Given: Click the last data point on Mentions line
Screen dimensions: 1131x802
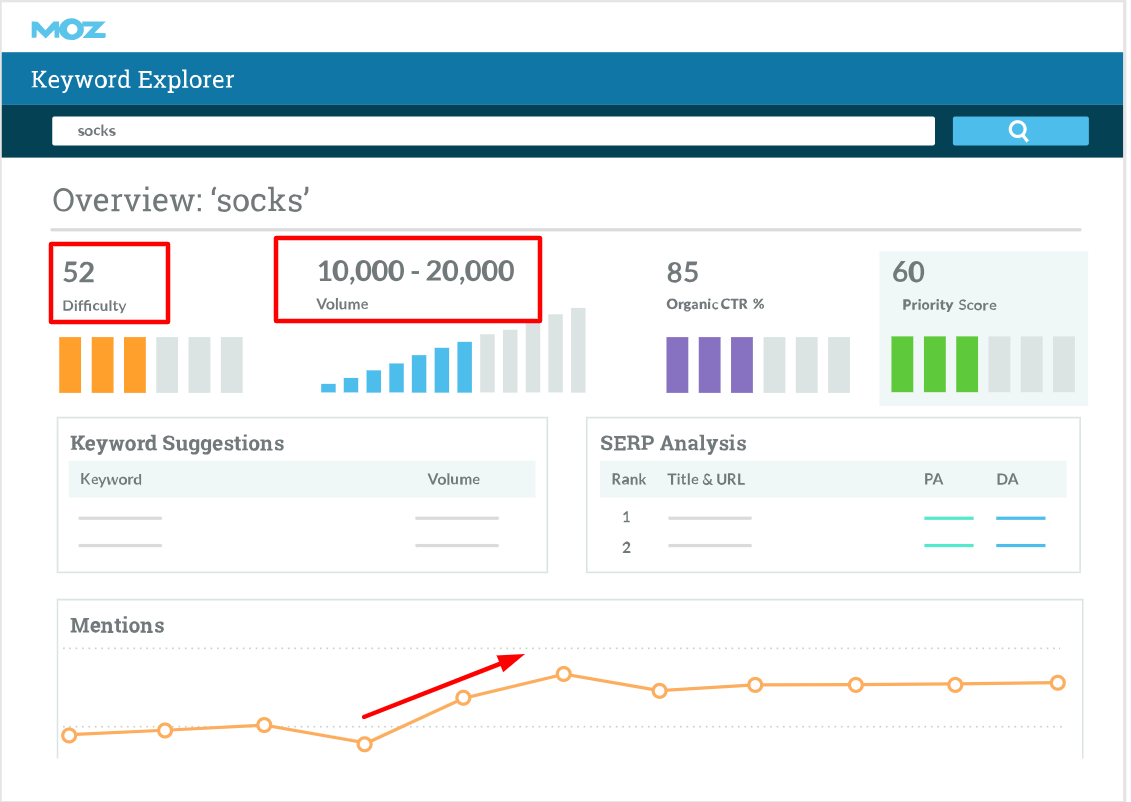Looking at the screenshot, I should (x=1057, y=682).
